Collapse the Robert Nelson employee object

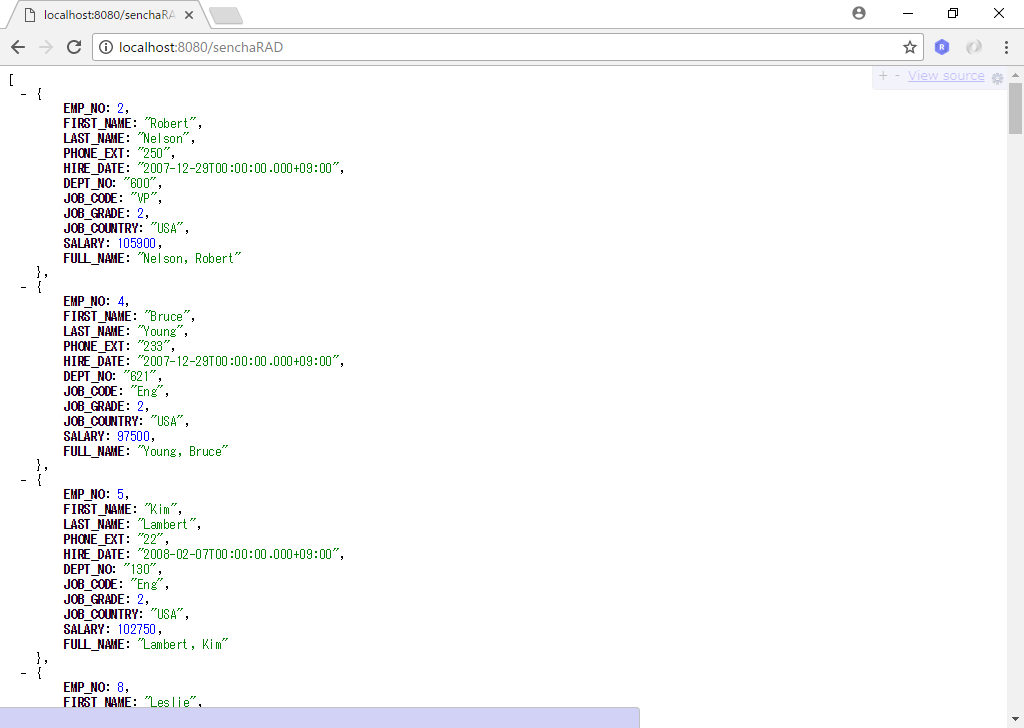pos(22,93)
